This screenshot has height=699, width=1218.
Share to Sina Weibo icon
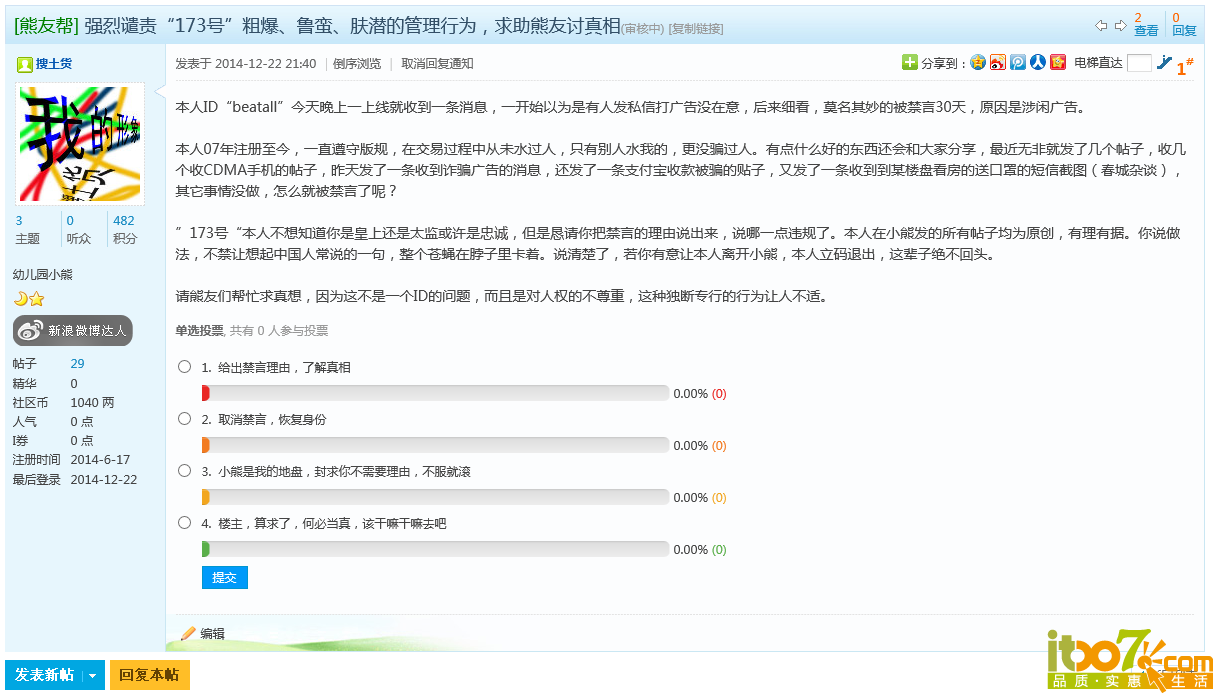pyautogui.click(x=998, y=62)
